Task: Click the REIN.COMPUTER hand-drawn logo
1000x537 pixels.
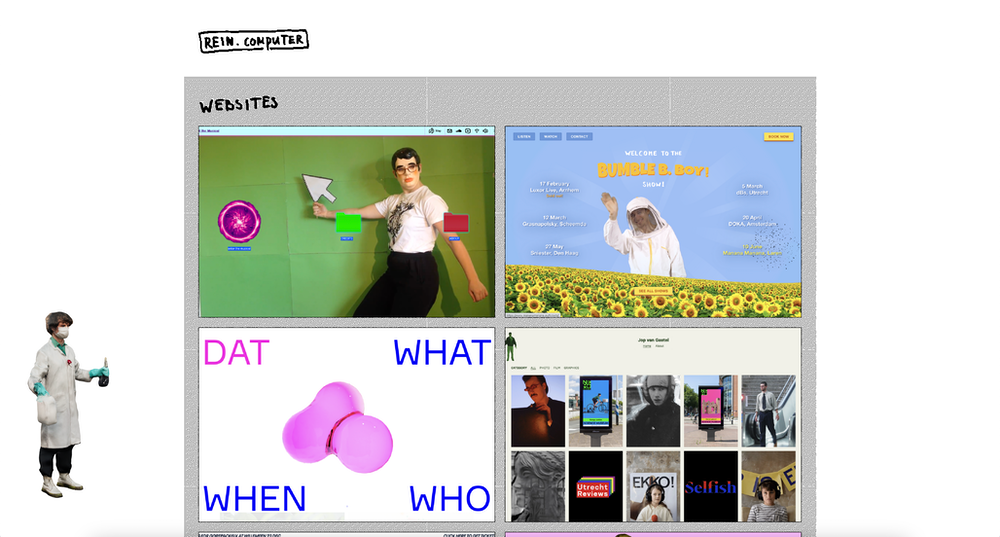Action: coord(253,41)
